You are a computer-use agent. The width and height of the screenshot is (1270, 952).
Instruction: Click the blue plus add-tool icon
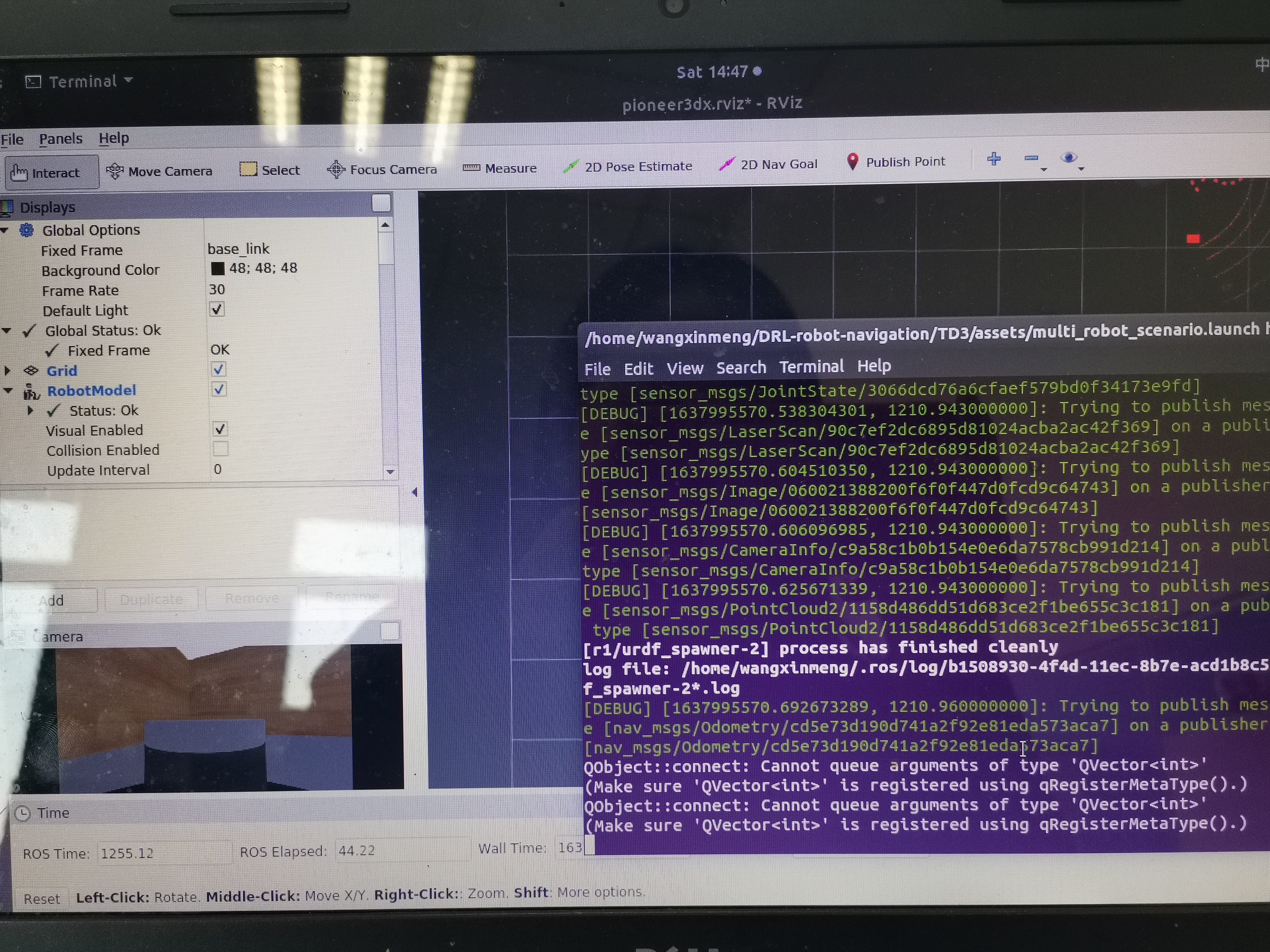tap(994, 159)
